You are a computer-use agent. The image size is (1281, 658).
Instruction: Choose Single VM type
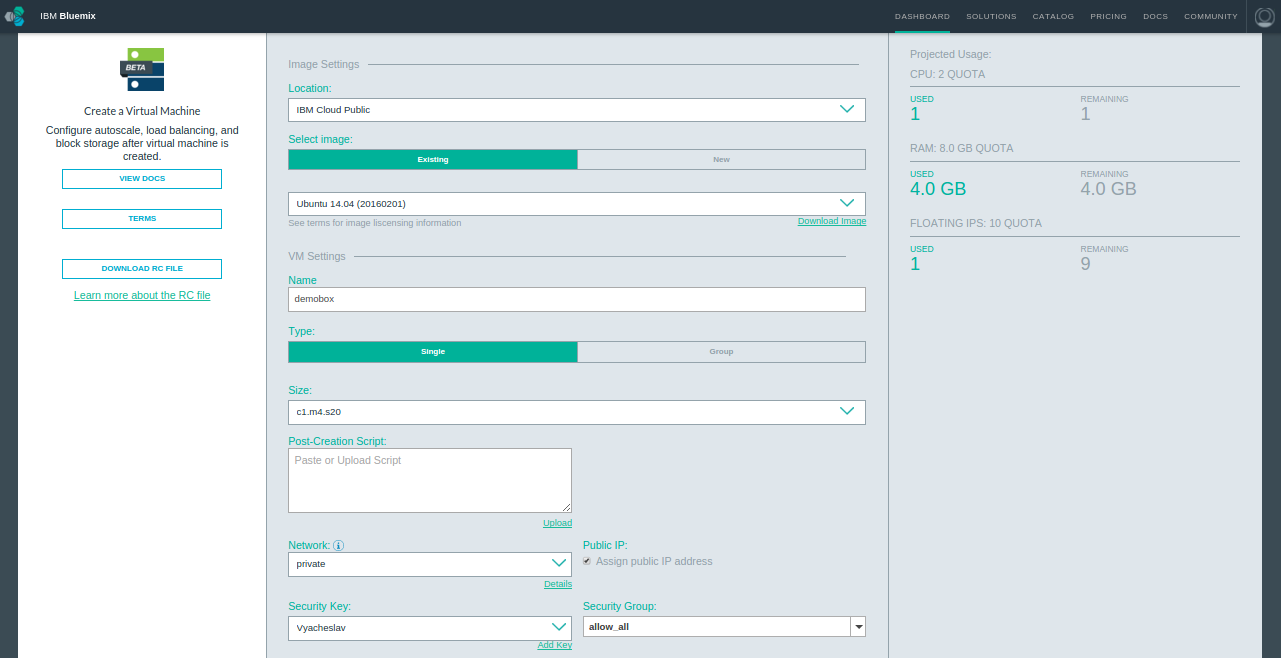point(433,352)
